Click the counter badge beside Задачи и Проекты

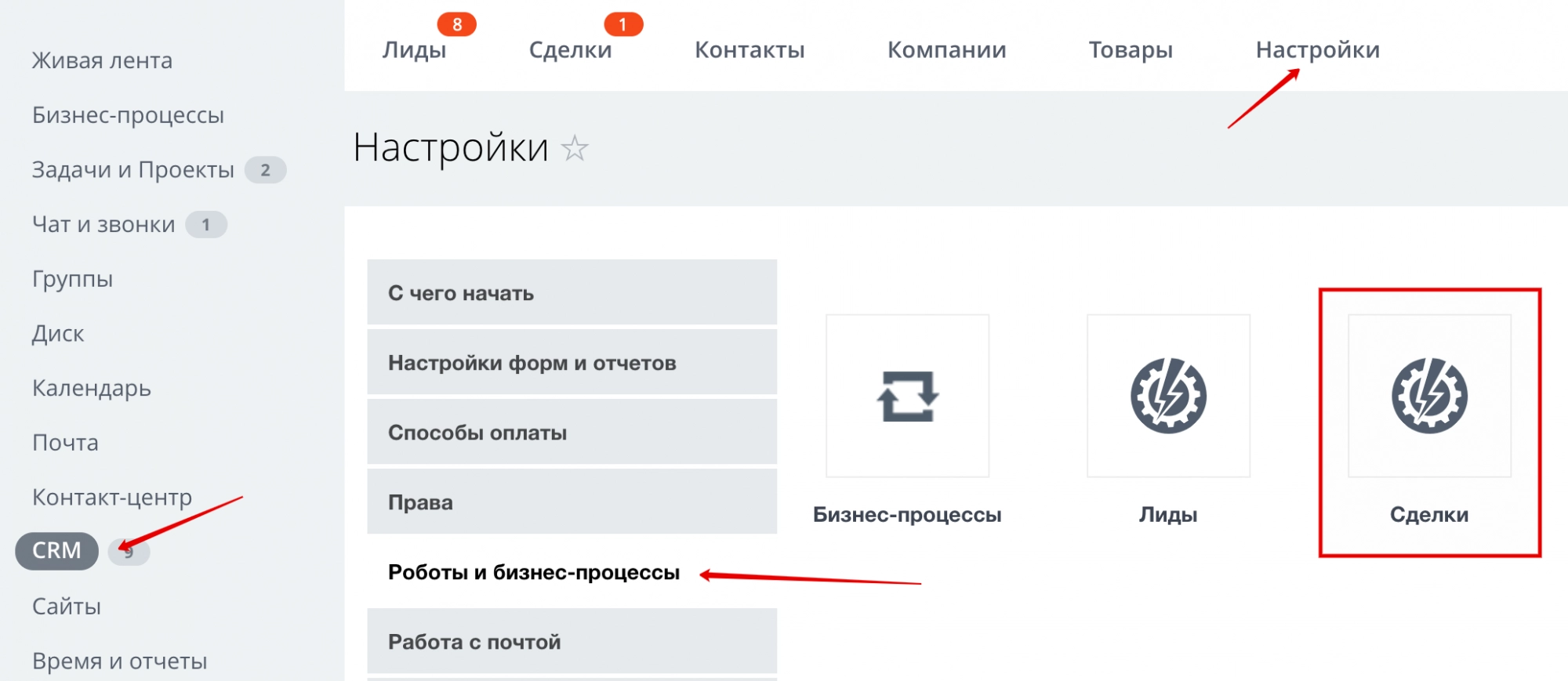[x=265, y=170]
